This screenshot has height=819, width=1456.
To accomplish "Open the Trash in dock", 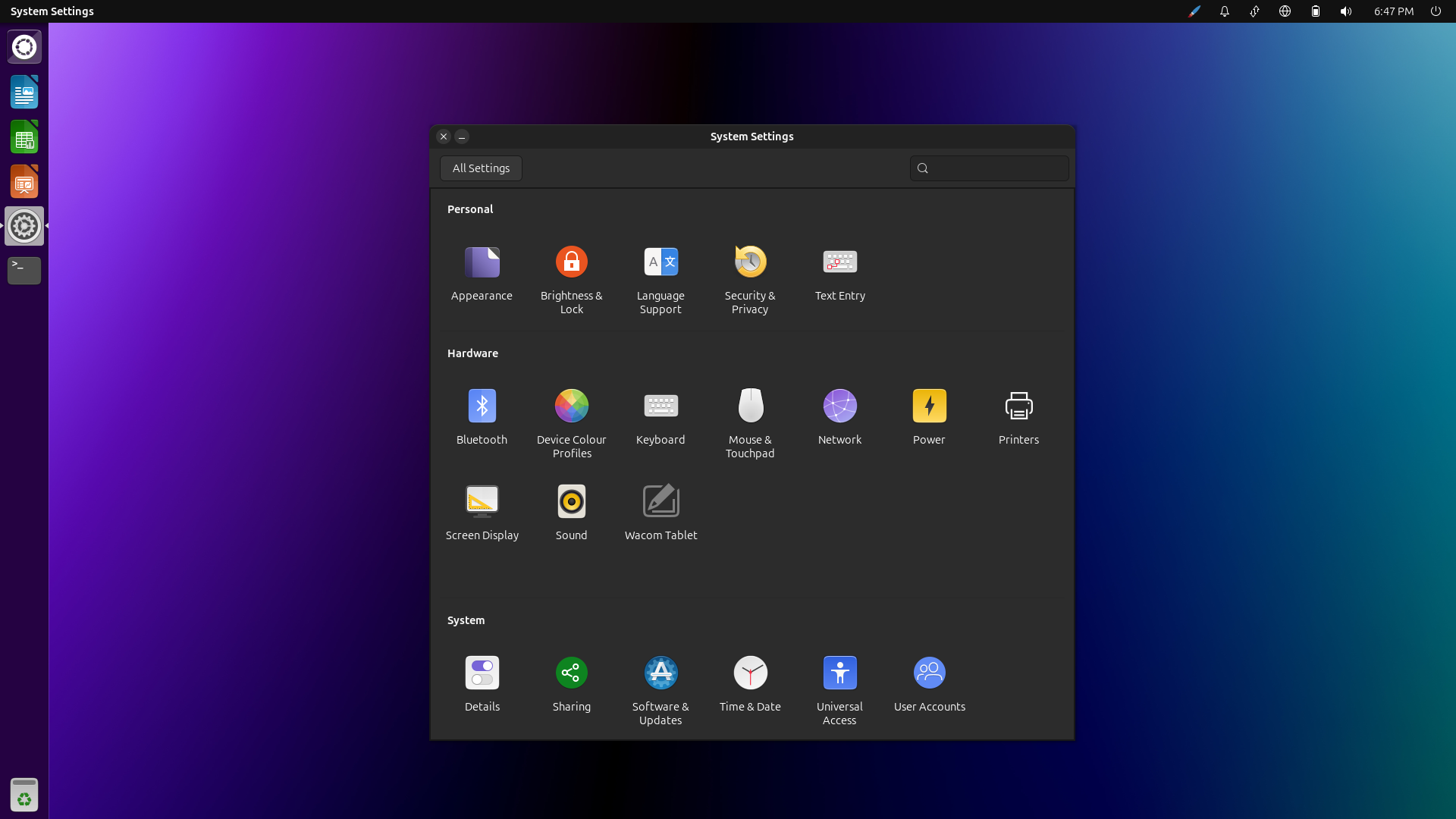I will coord(24,795).
